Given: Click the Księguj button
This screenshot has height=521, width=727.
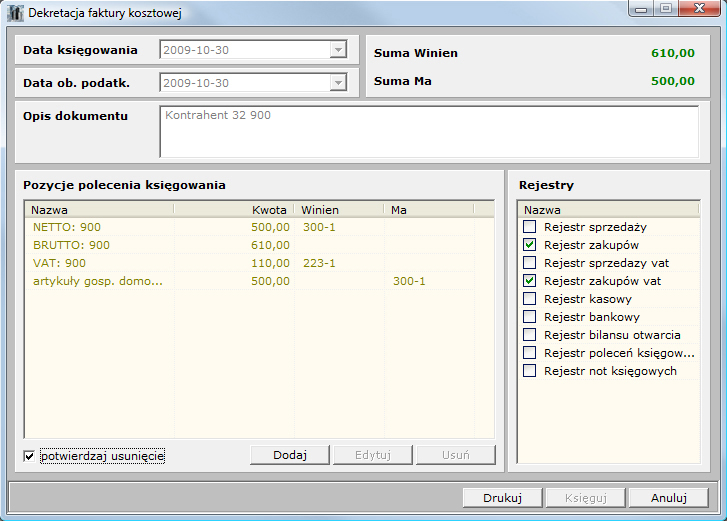Looking at the screenshot, I should pyautogui.click(x=586, y=498).
